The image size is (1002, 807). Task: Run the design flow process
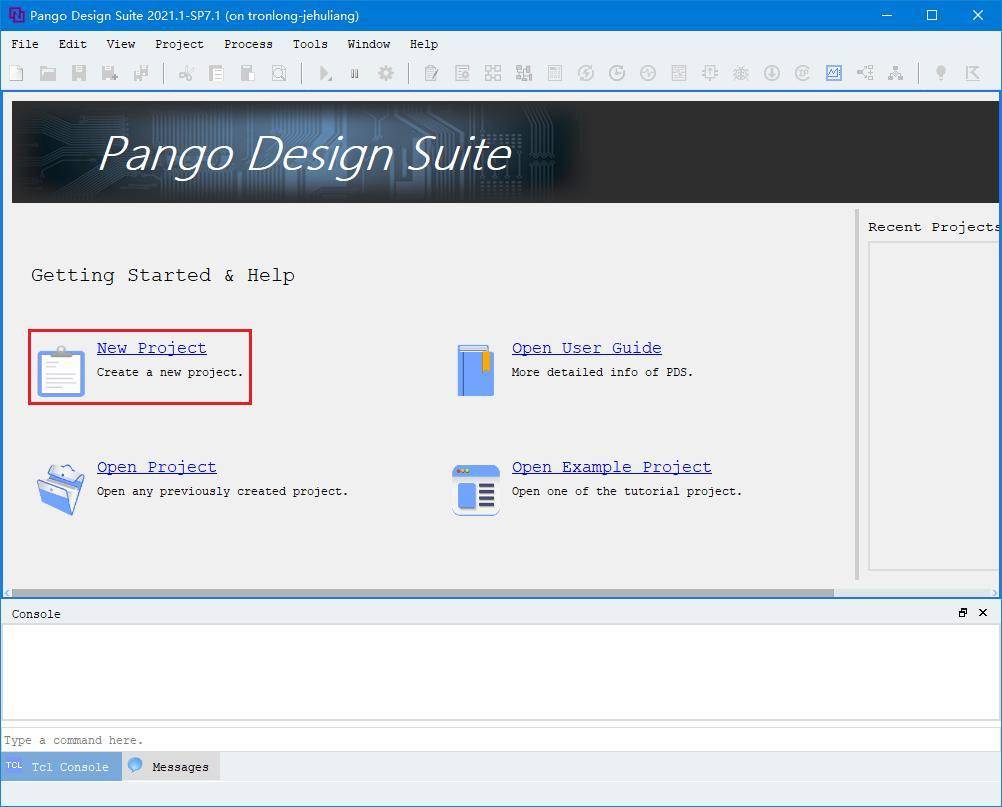324,73
